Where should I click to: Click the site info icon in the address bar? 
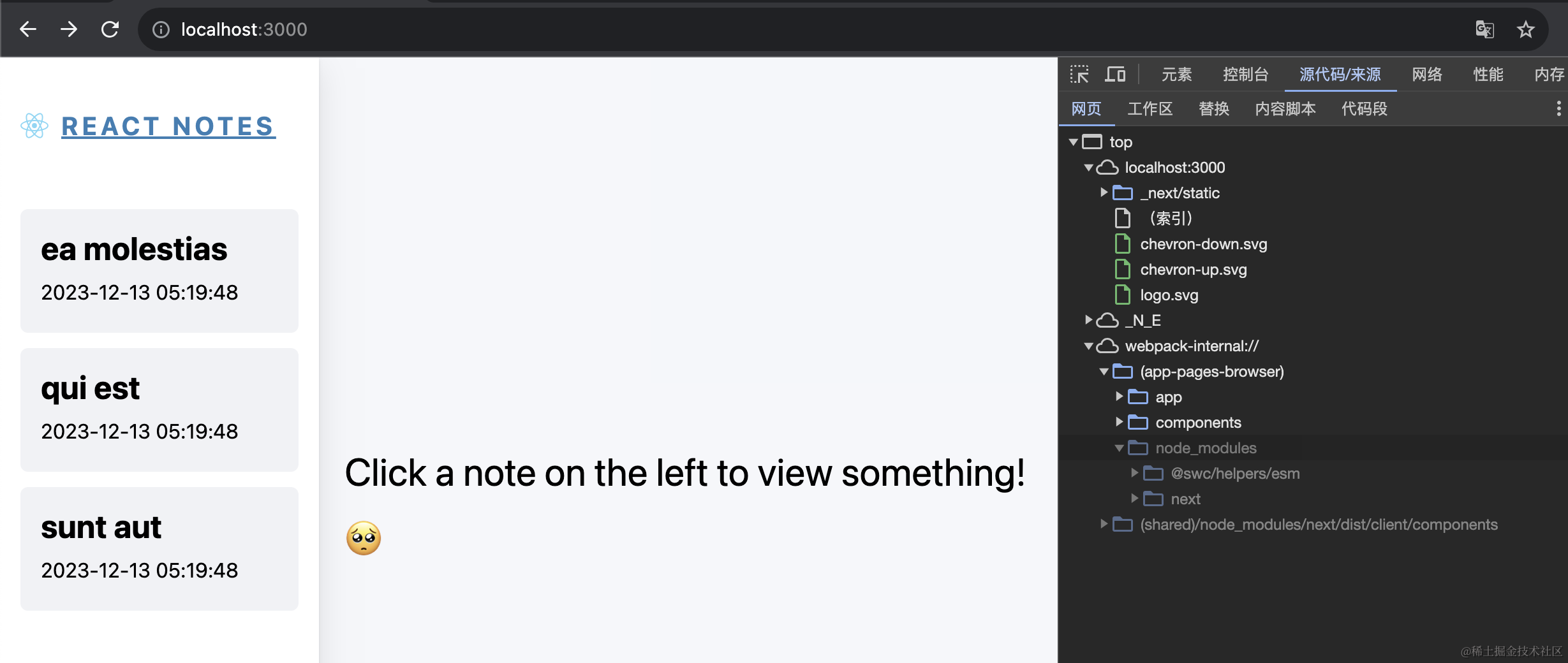click(161, 29)
